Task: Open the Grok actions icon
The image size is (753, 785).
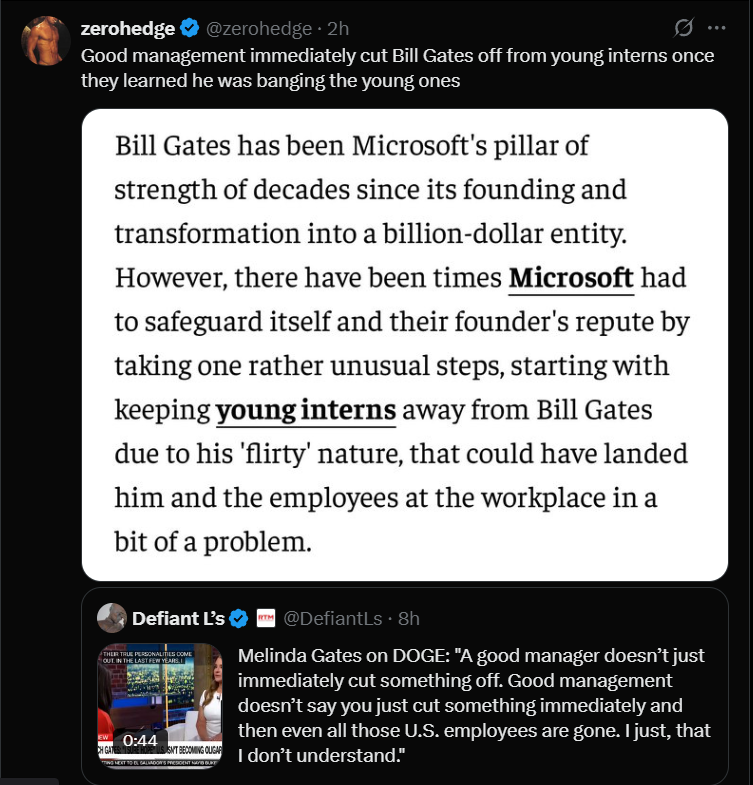Action: pyautogui.click(x=685, y=28)
